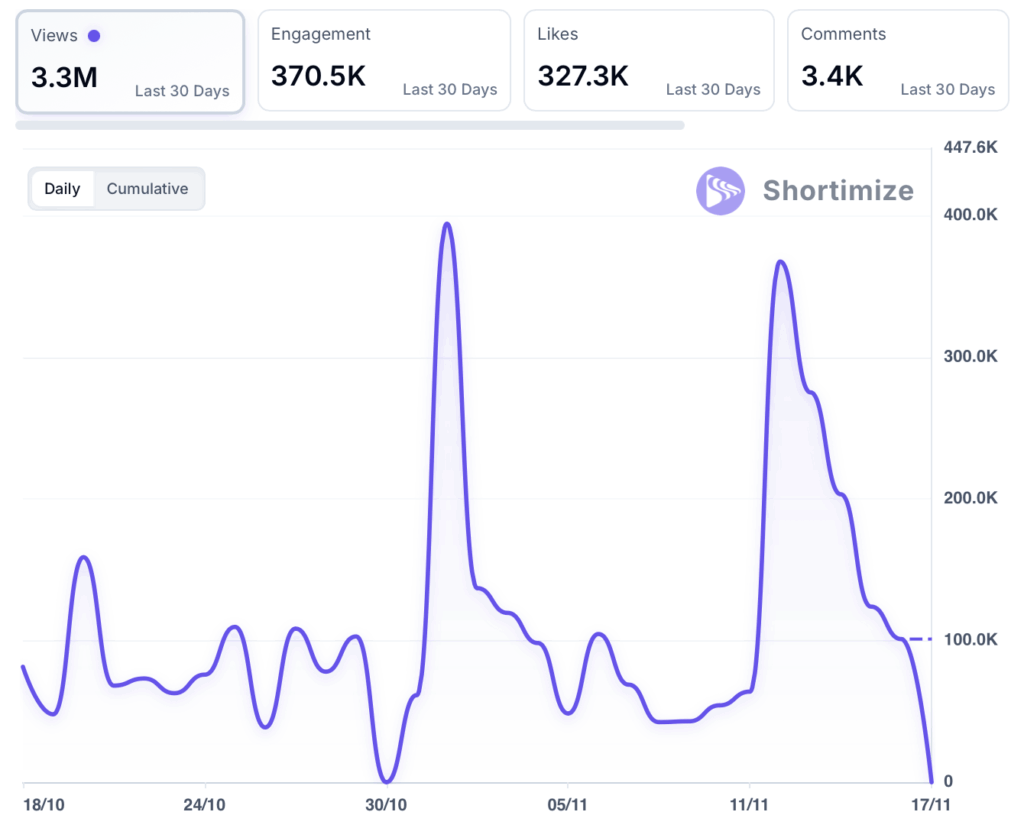
Task: Click the 24/10 date axis label
Action: tap(204, 803)
